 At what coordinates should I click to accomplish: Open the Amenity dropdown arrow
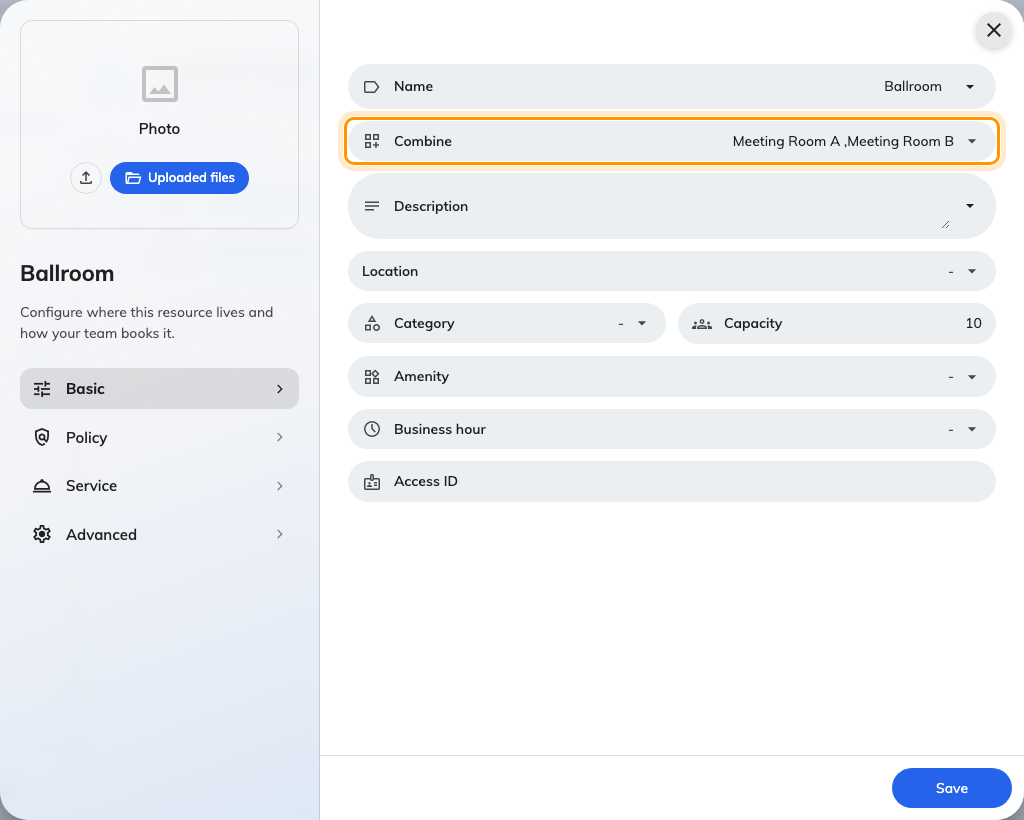click(x=972, y=377)
